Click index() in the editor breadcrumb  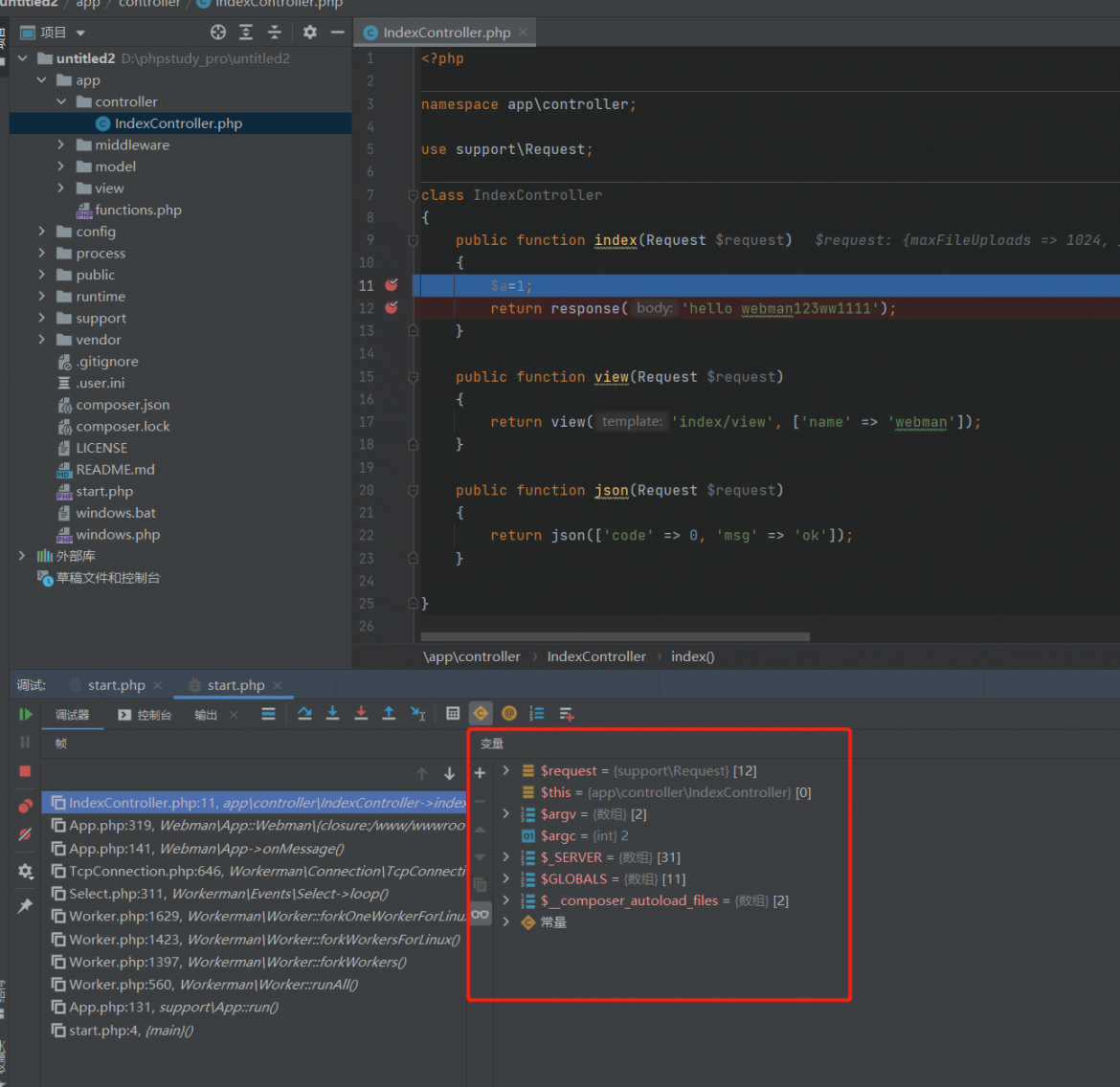pos(692,656)
